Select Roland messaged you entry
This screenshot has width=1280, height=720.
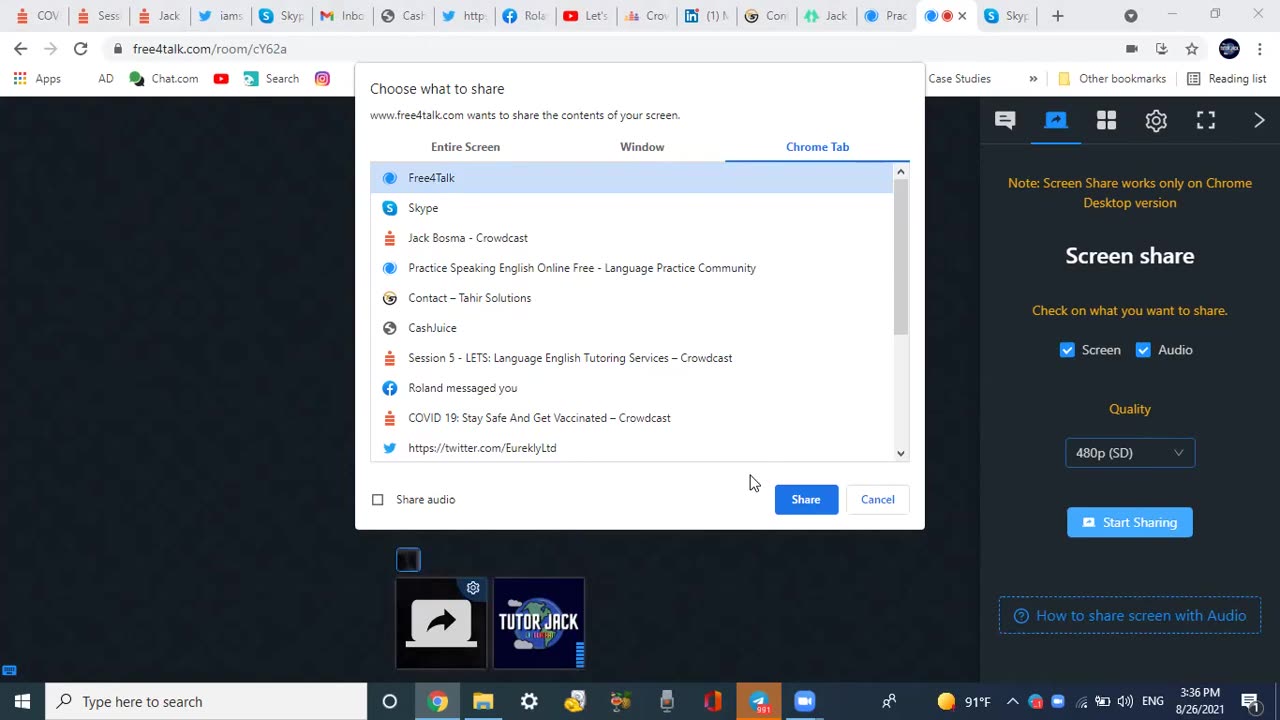click(x=631, y=388)
